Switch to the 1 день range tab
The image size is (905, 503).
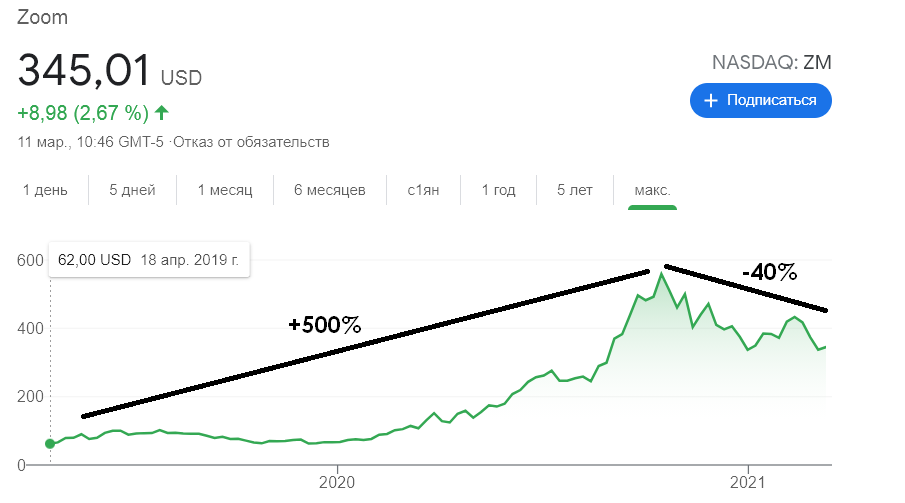click(x=45, y=190)
